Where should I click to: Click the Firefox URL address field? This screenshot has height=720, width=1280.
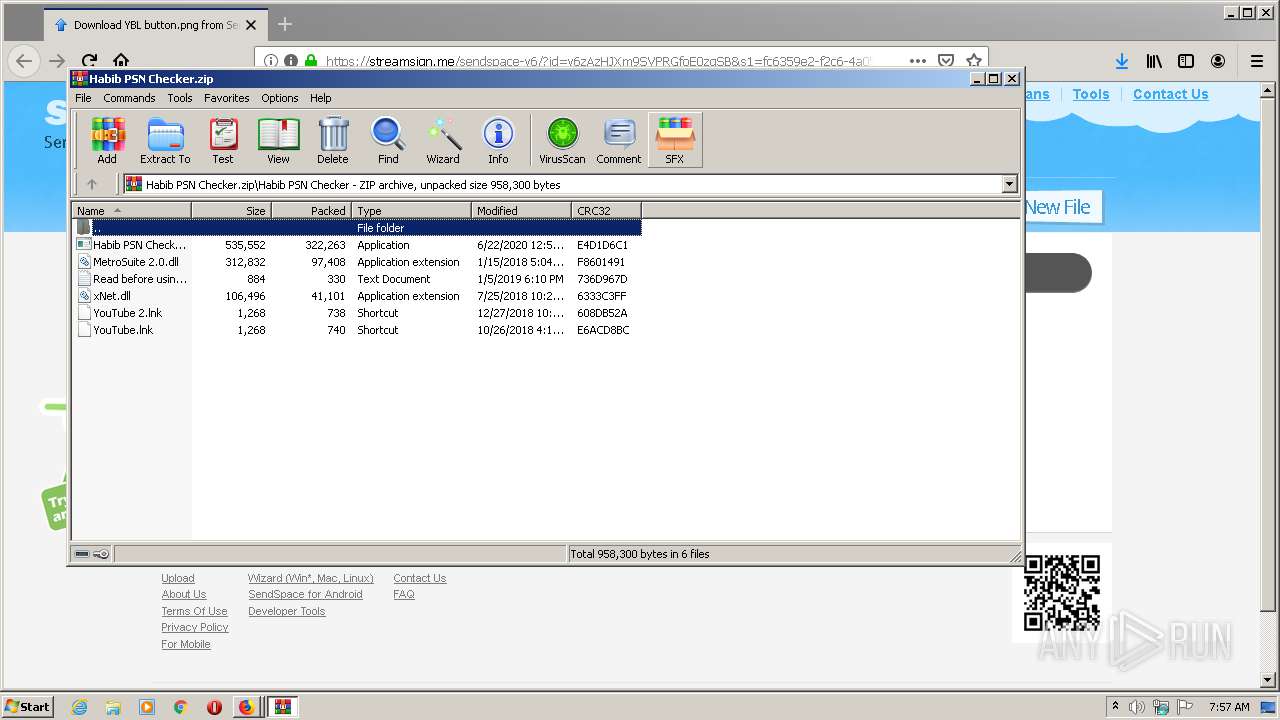[600, 61]
